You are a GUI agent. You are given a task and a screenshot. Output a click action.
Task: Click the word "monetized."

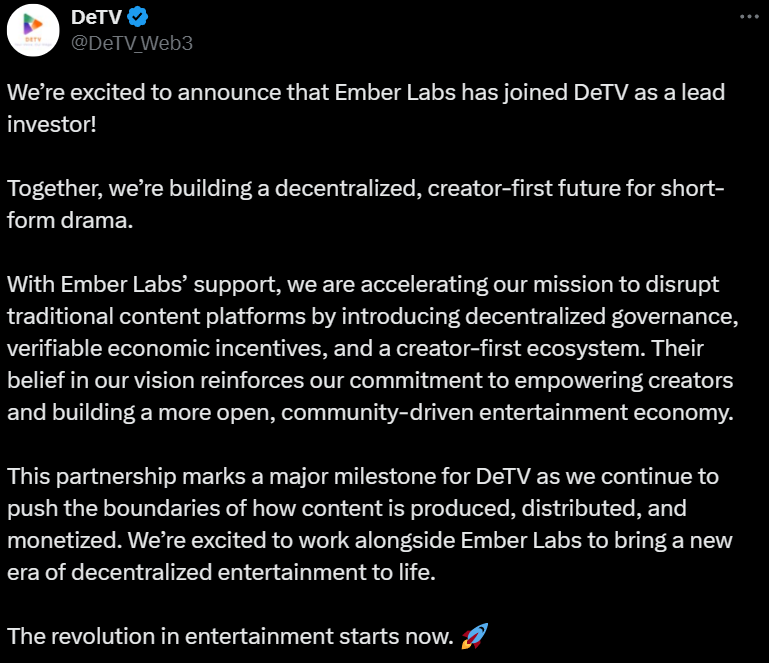click(64, 540)
